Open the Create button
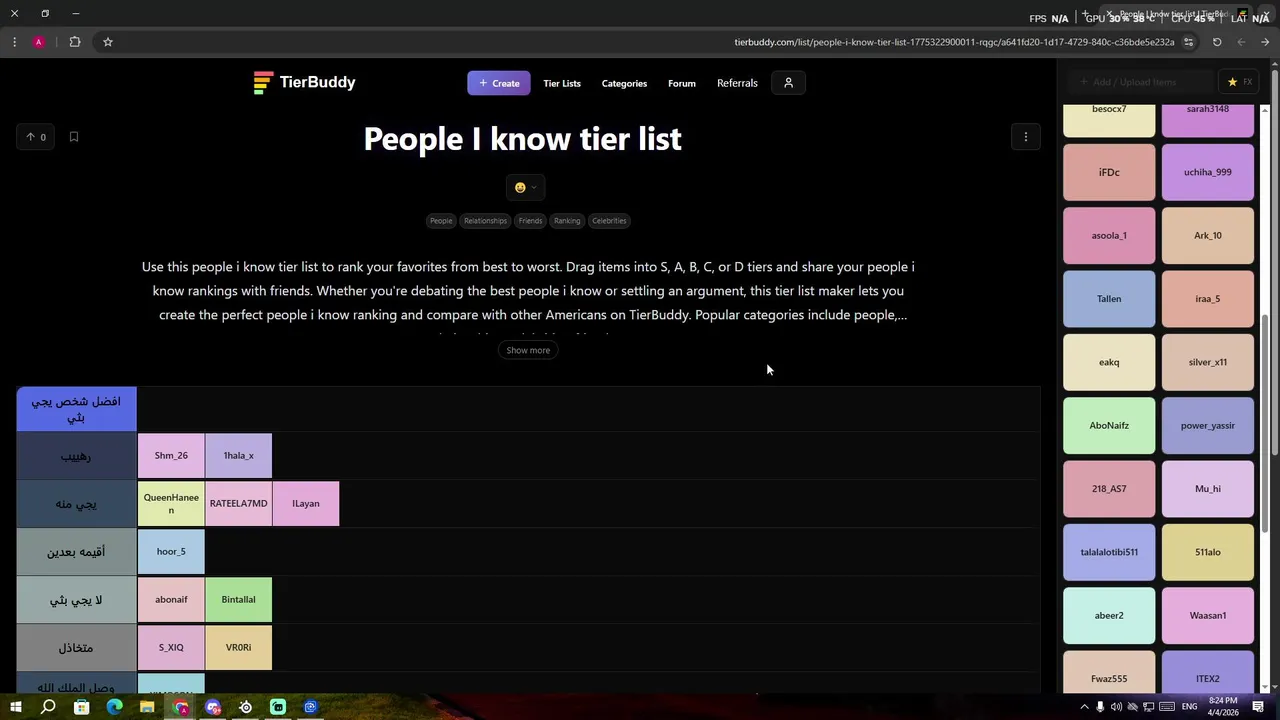The image size is (1280, 720). pos(499,83)
